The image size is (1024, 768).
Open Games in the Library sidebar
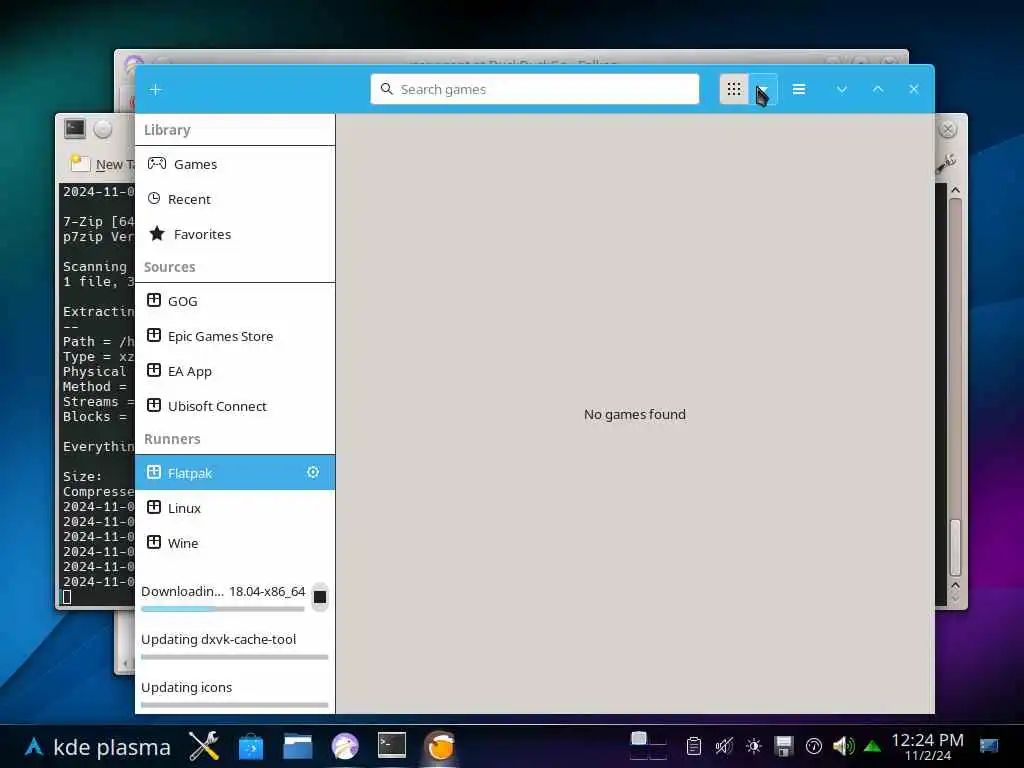235,164
